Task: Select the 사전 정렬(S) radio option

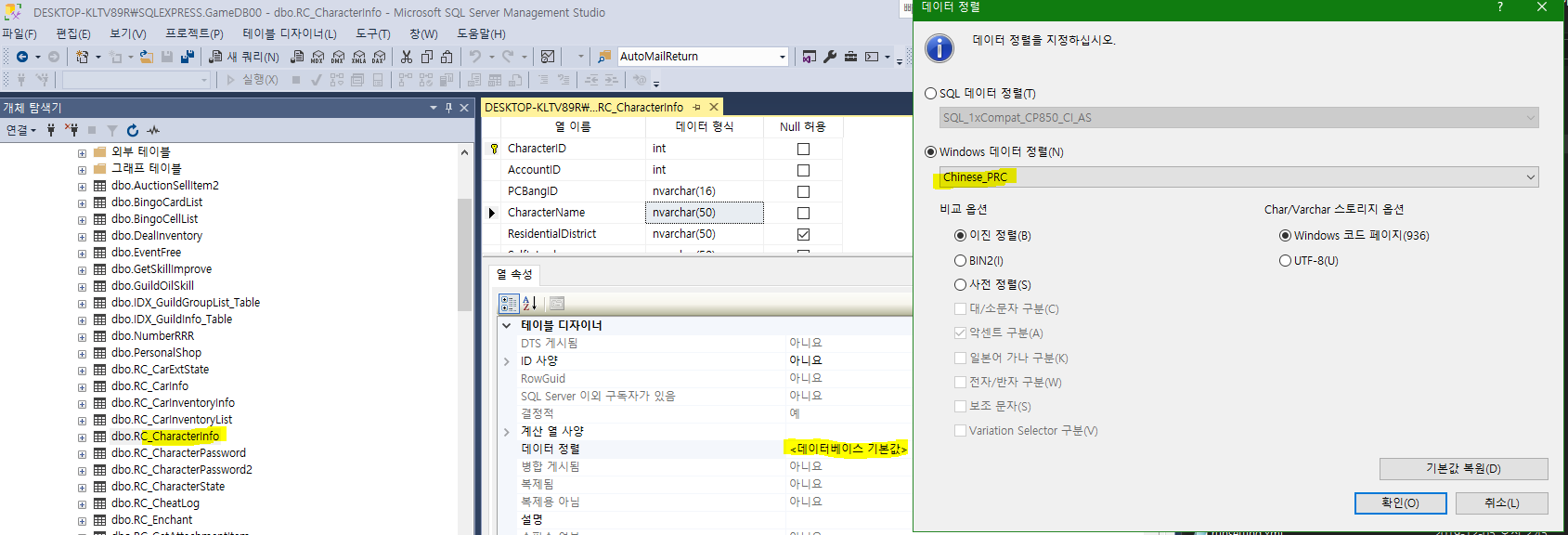Action: [960, 284]
